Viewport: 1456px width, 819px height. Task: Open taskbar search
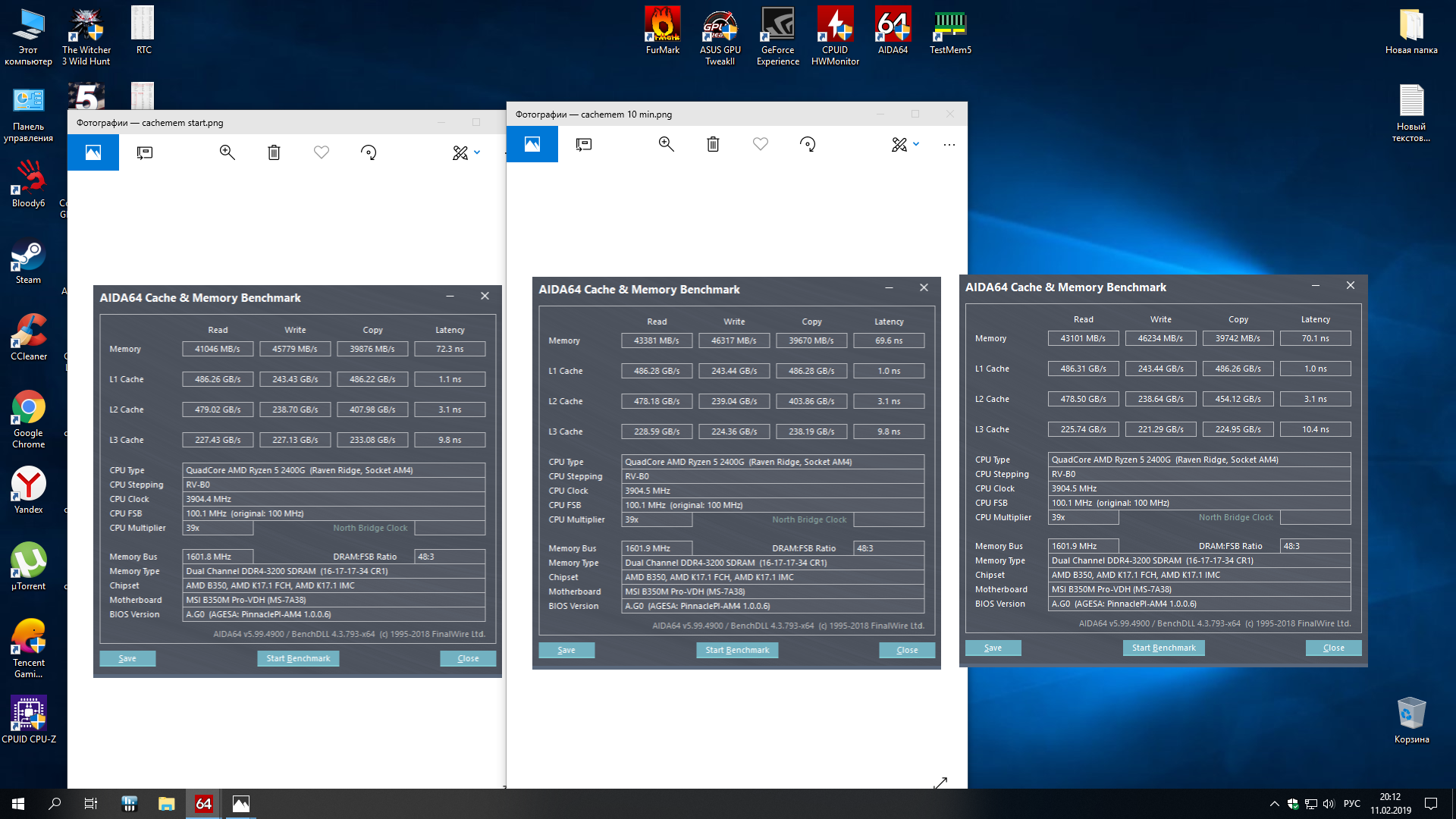(x=55, y=804)
